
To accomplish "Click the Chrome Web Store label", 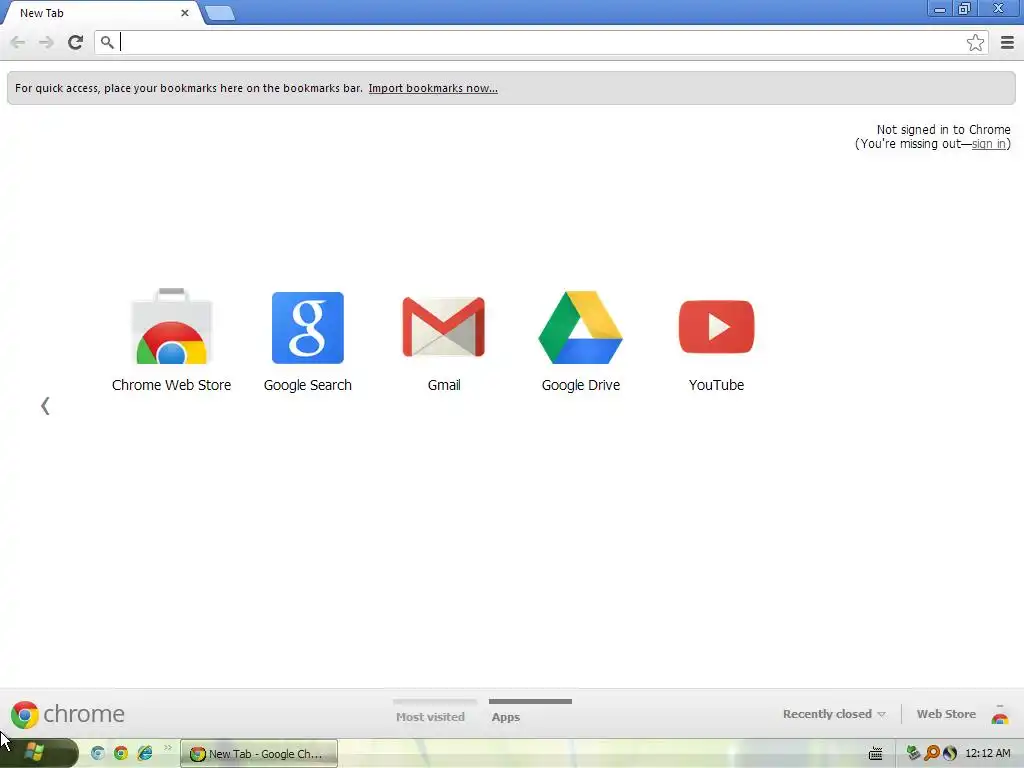I will tap(171, 385).
